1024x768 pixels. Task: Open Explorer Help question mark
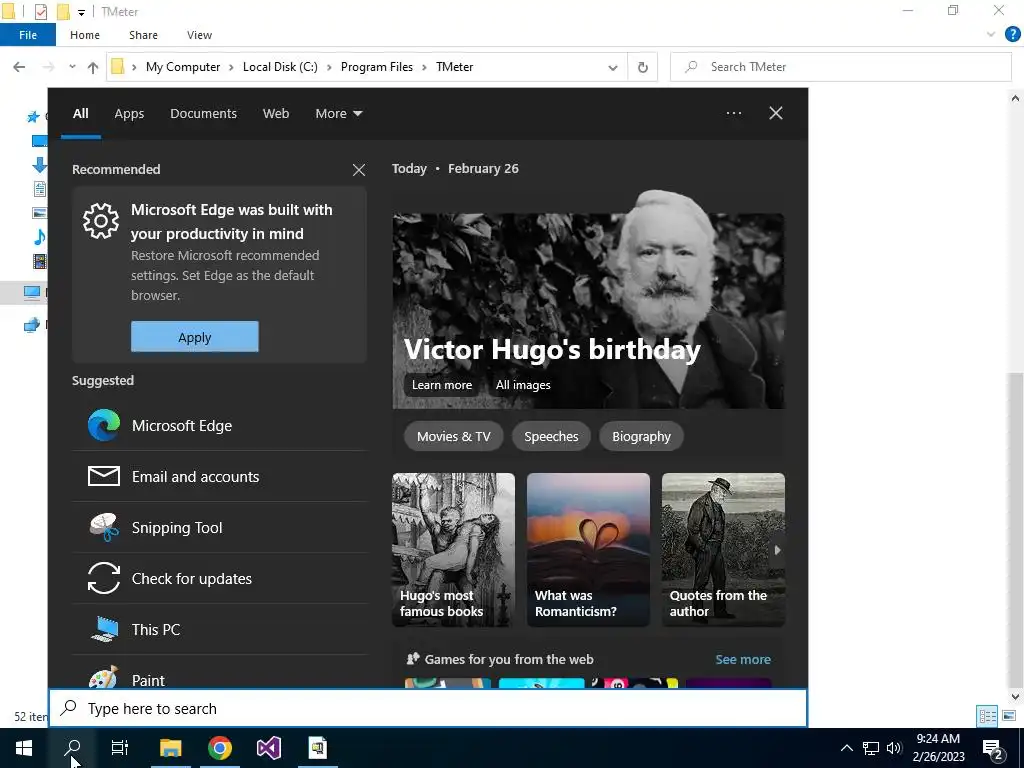click(1012, 35)
